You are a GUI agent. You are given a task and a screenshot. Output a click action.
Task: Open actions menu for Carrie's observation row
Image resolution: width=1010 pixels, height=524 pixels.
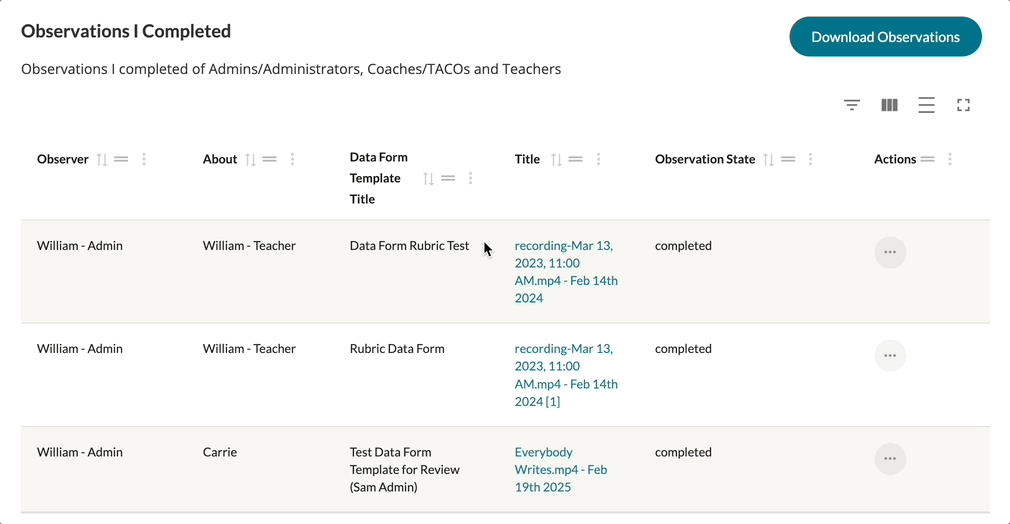click(890, 459)
